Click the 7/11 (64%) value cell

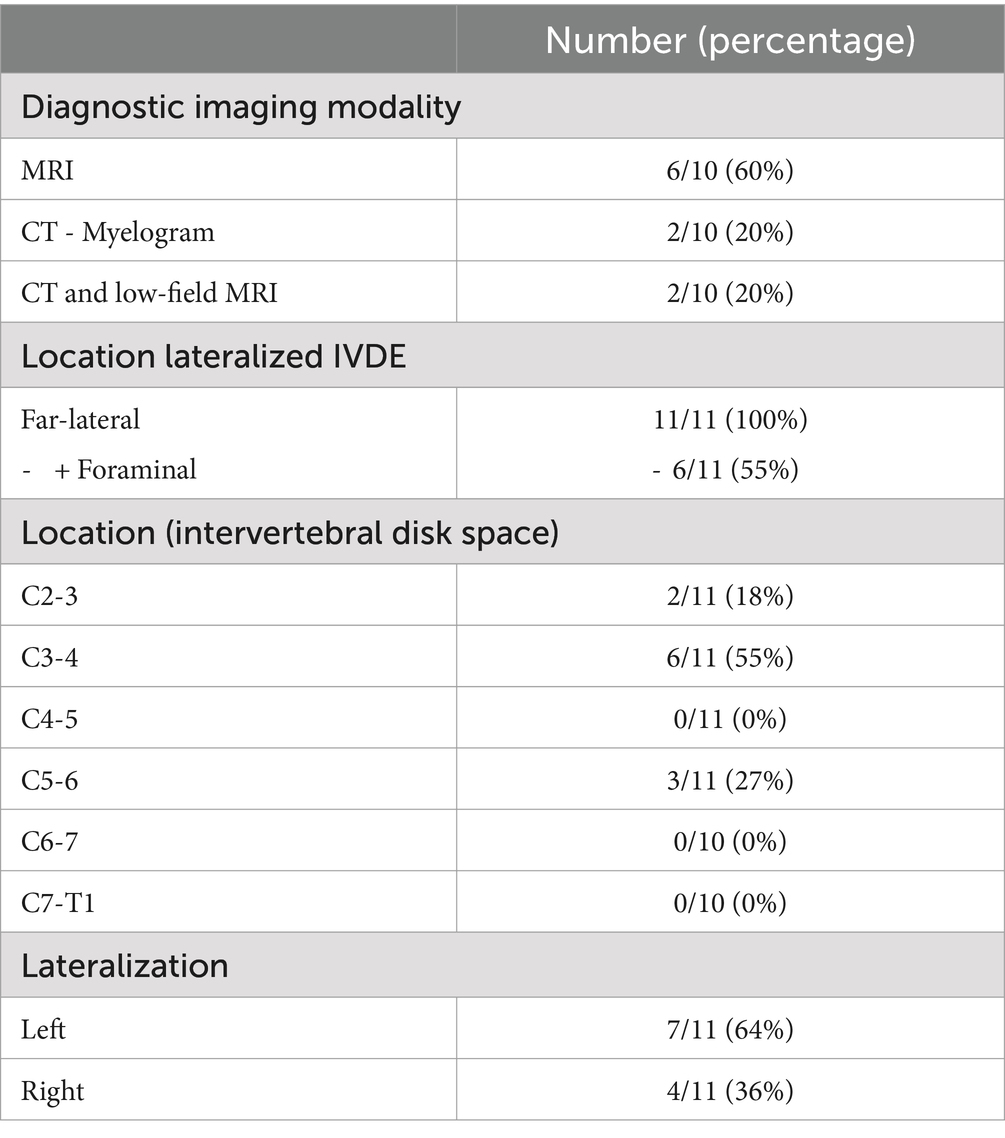click(x=730, y=1029)
